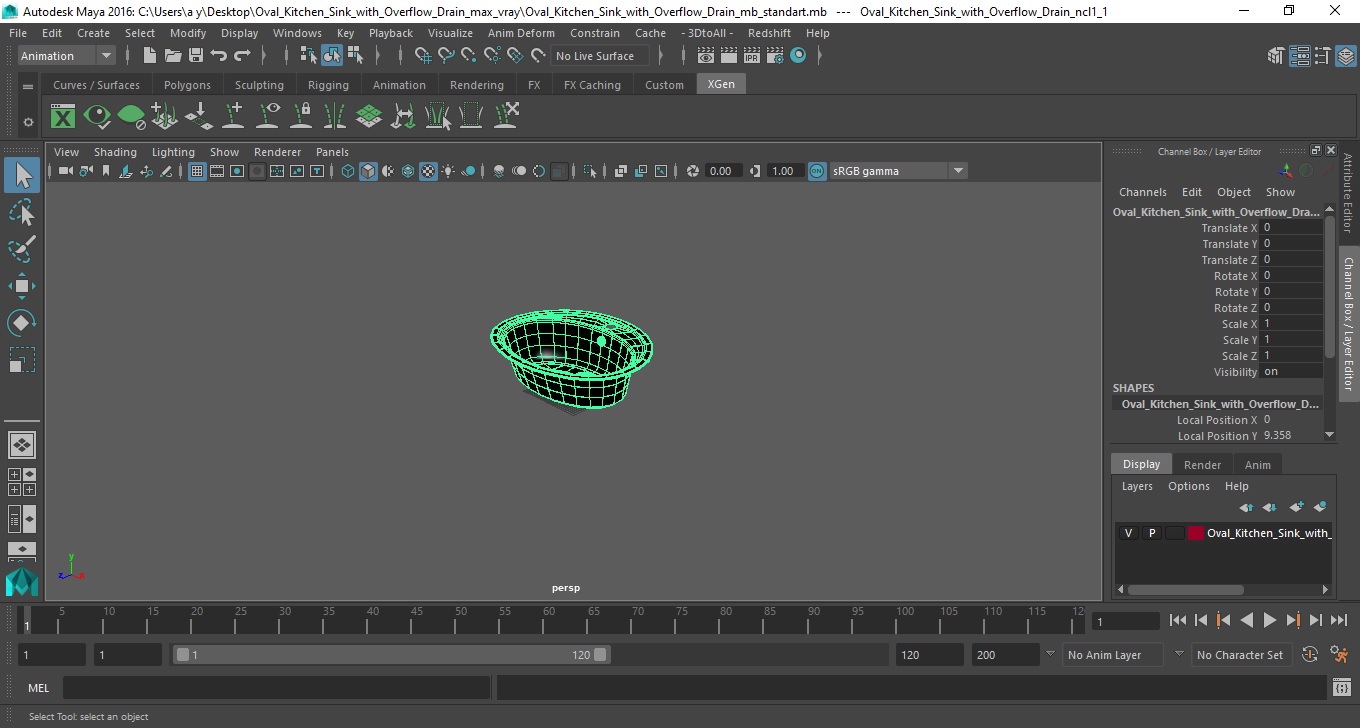Click the XGen clear preview leaf icon
The height and width of the screenshot is (728, 1360).
click(131, 117)
